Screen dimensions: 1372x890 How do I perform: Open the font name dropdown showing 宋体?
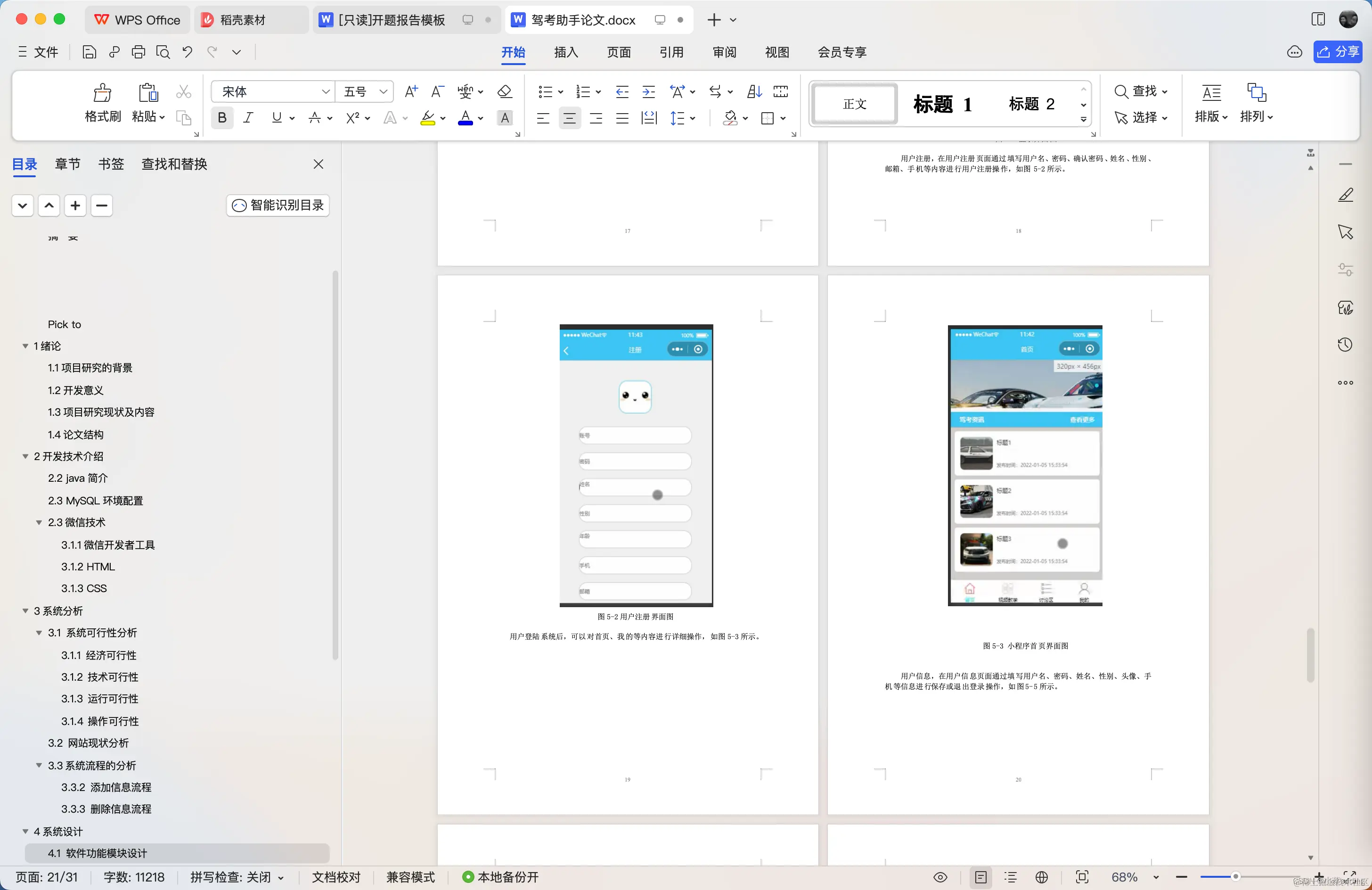[326, 91]
